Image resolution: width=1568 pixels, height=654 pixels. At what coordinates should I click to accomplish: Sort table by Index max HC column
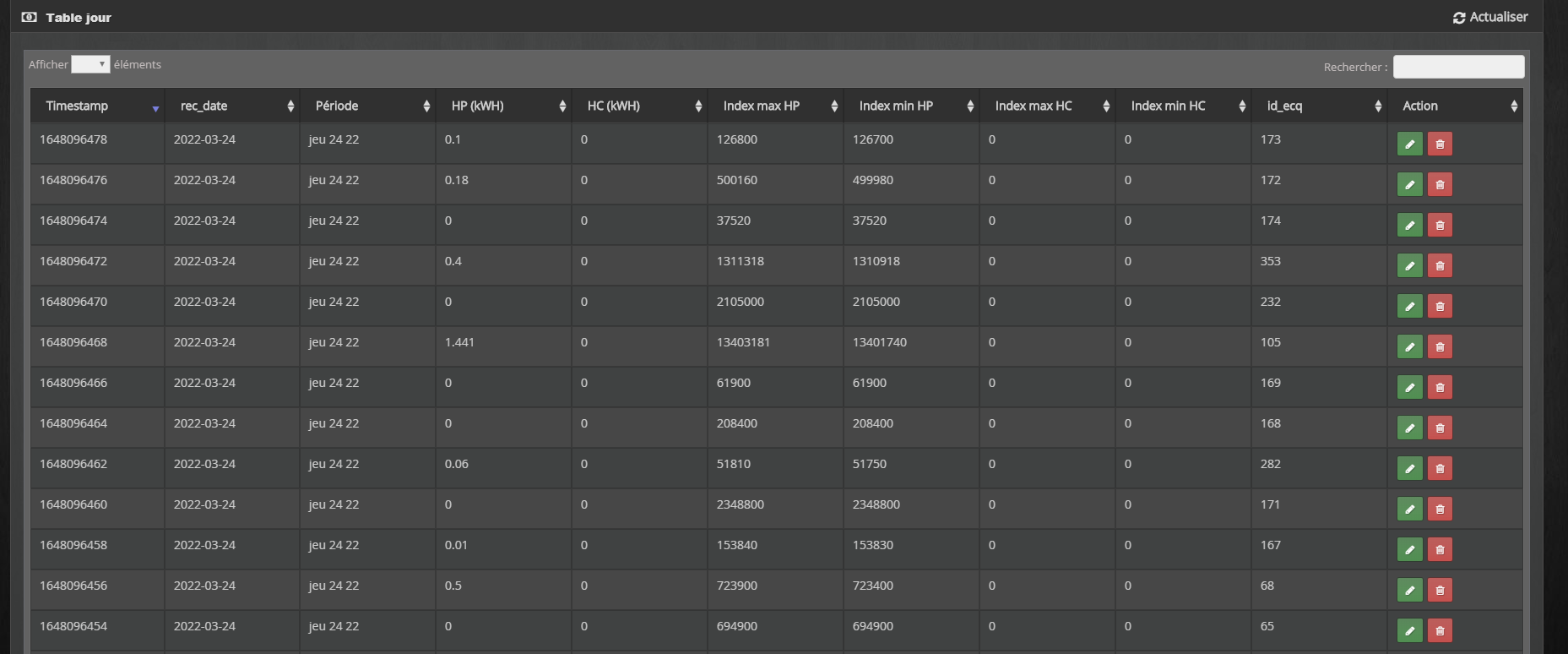point(1048,106)
